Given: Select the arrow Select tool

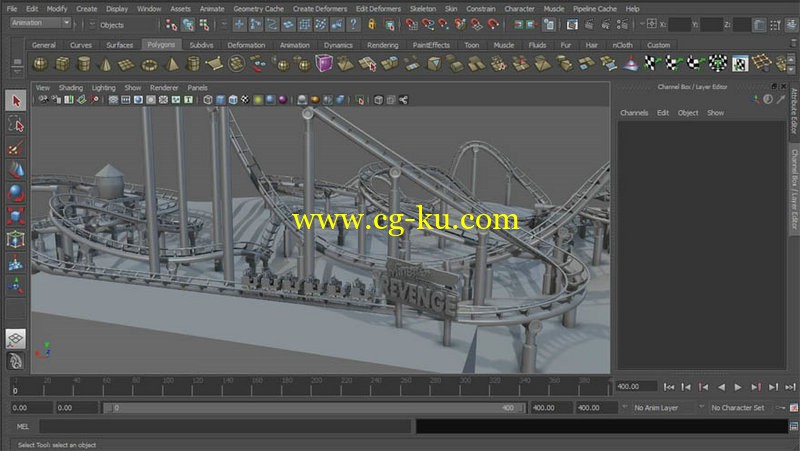Looking at the screenshot, I should pos(16,101).
